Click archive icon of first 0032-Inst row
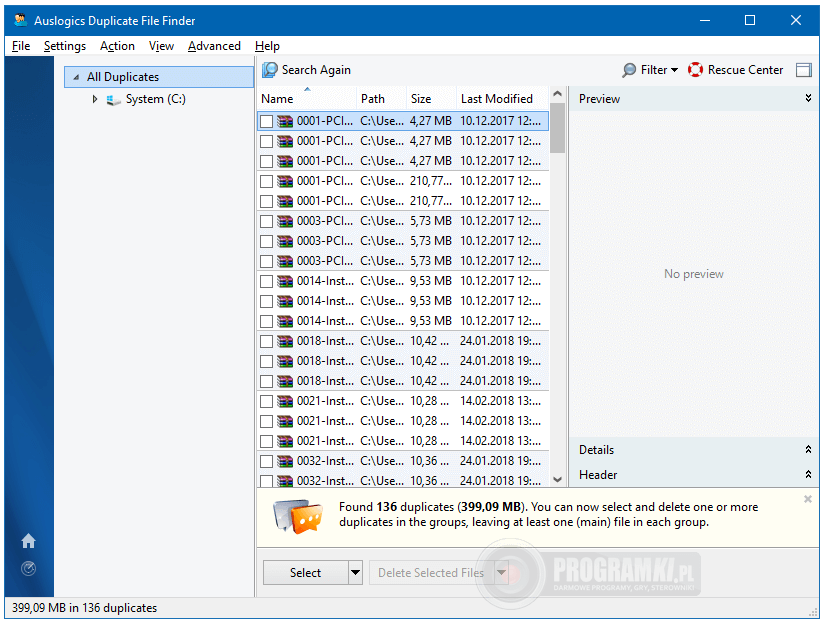Viewport: 827px width, 624px height. point(285,462)
